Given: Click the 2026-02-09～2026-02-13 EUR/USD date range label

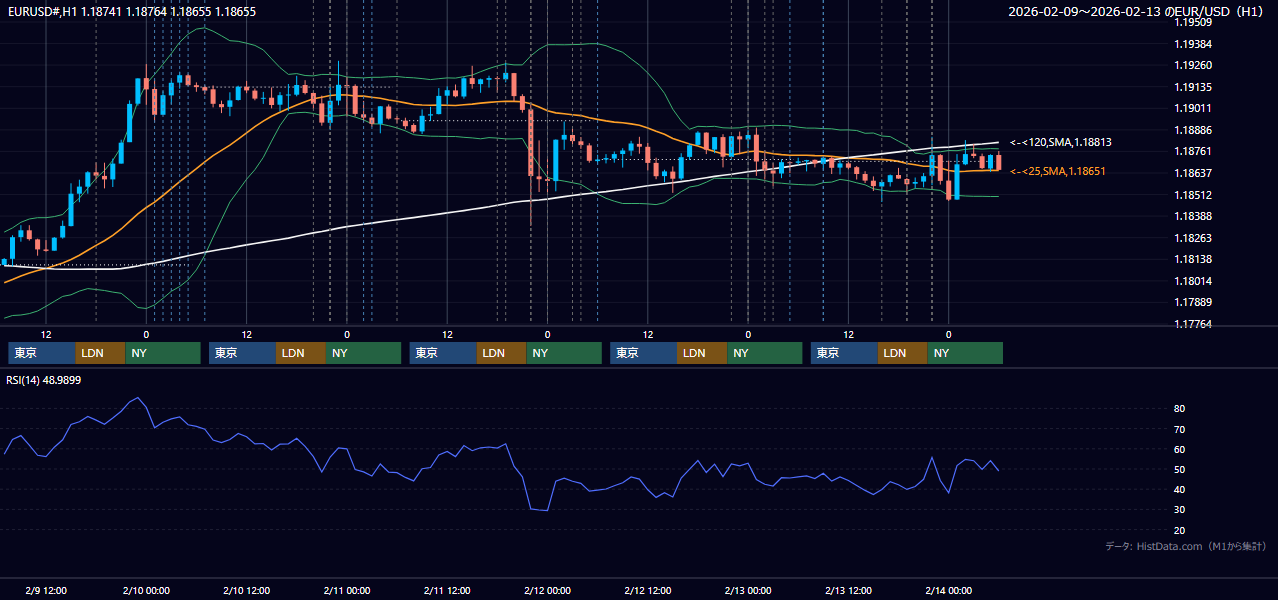Looking at the screenshot, I should point(1137,12).
